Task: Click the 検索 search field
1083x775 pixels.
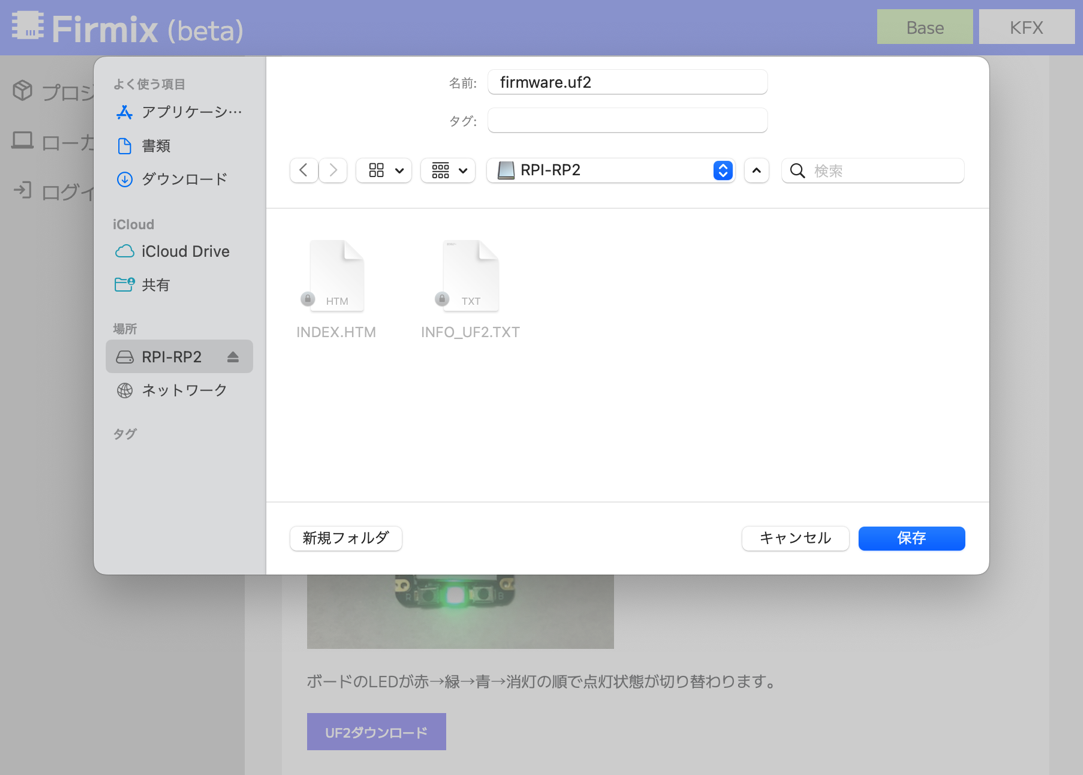Action: point(884,171)
